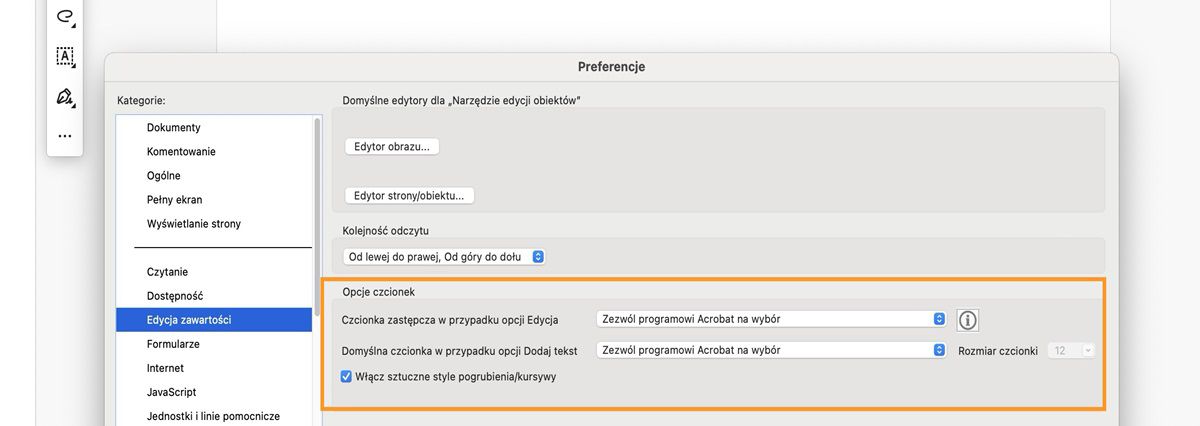The height and width of the screenshot is (426, 1200).
Task: Click the Preferencje dialog title
Action: pyautogui.click(x=611, y=67)
